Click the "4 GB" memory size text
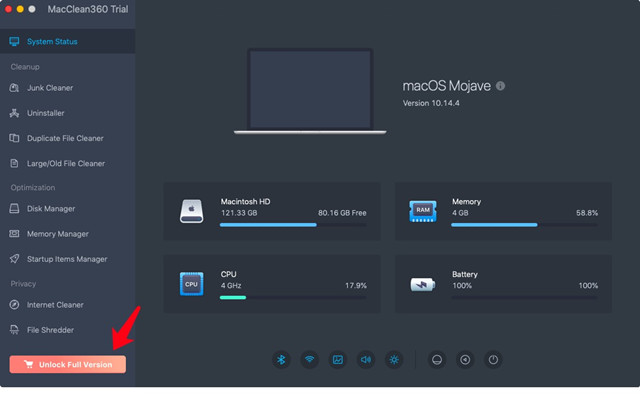640x397 pixels. click(460, 213)
